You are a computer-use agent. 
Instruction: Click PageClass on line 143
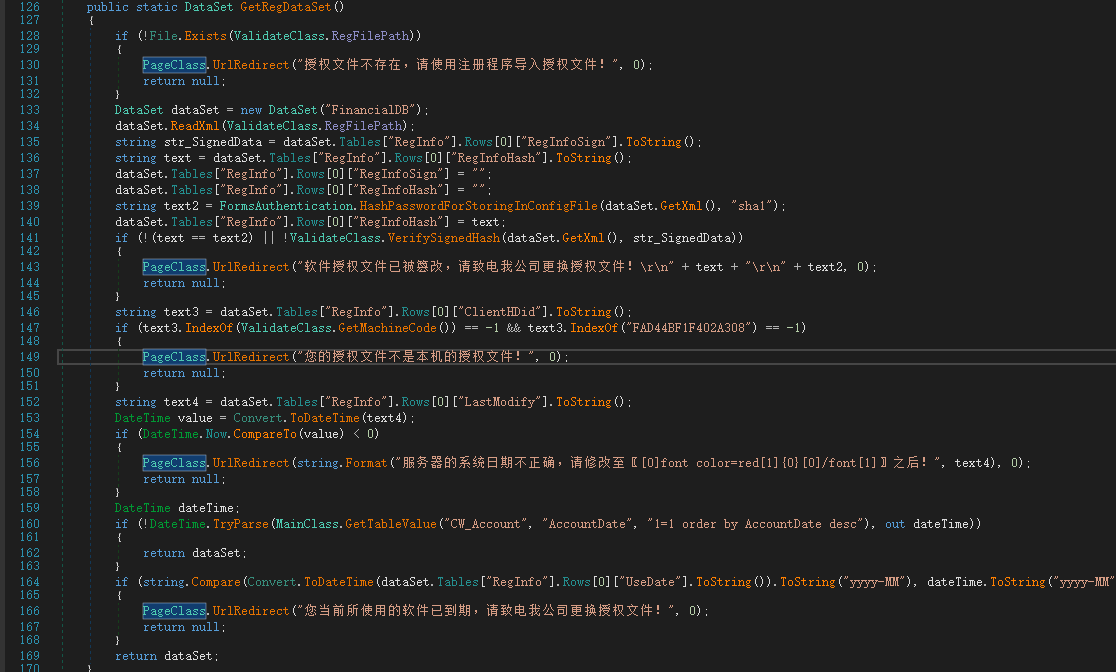[174, 267]
